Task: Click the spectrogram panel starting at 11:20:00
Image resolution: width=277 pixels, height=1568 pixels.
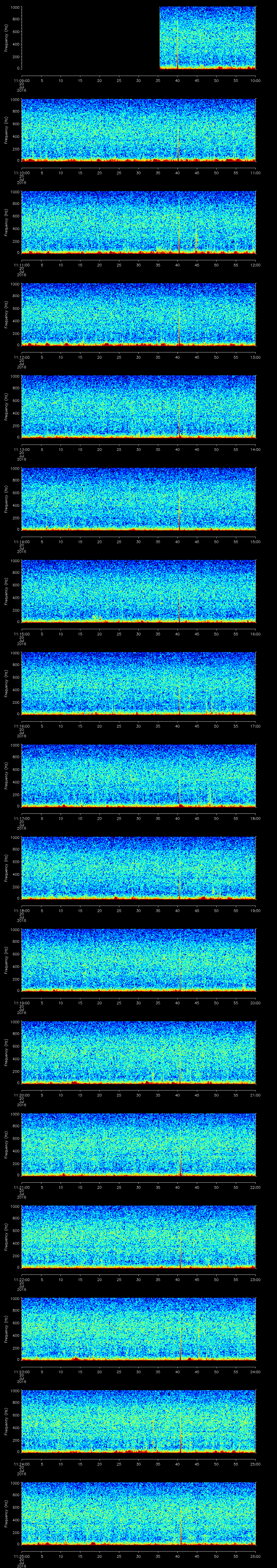Action: [x=139, y=1052]
